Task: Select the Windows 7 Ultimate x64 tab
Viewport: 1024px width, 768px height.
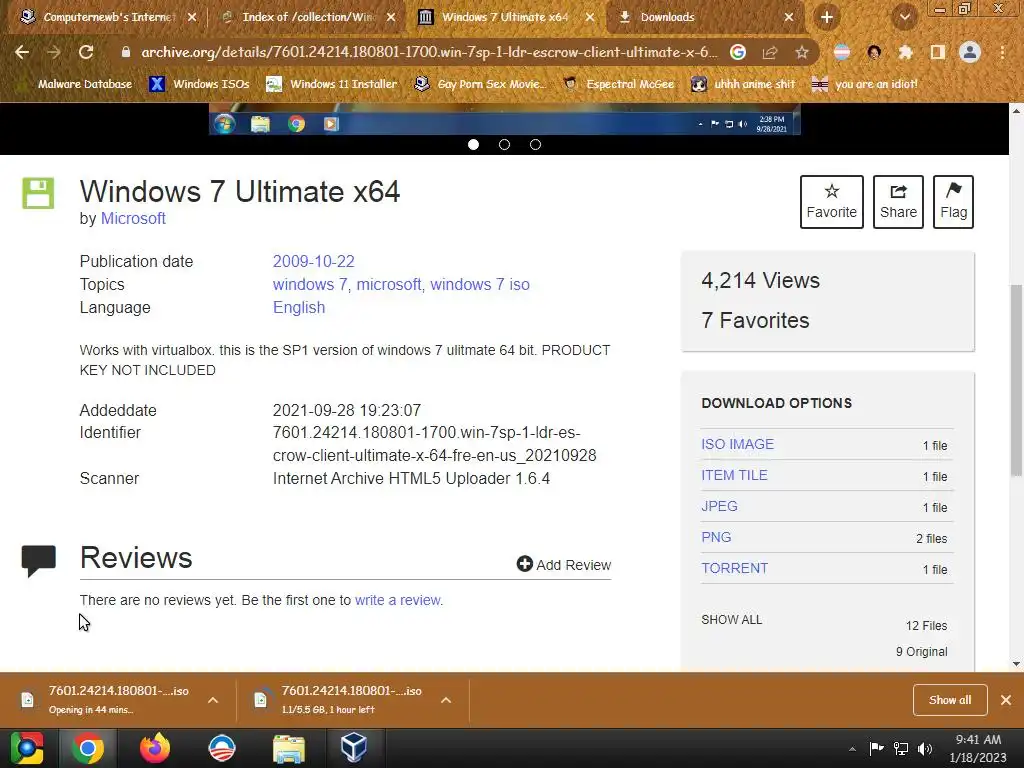Action: pos(506,17)
